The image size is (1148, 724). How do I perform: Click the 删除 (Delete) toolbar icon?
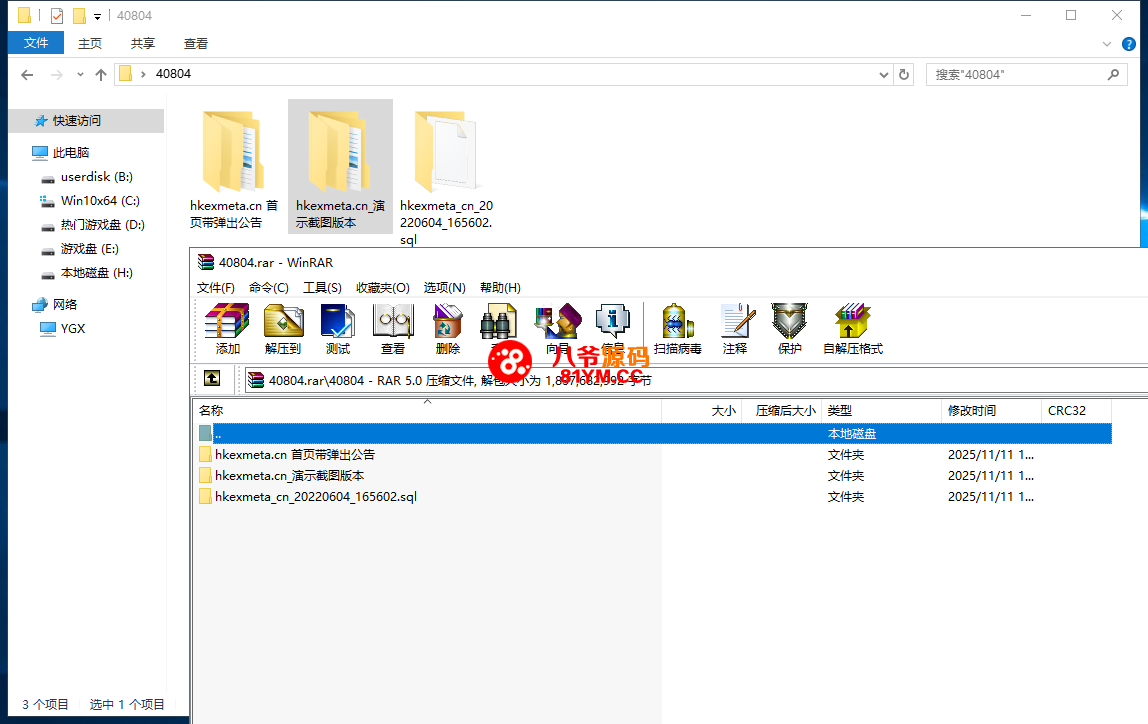click(448, 328)
